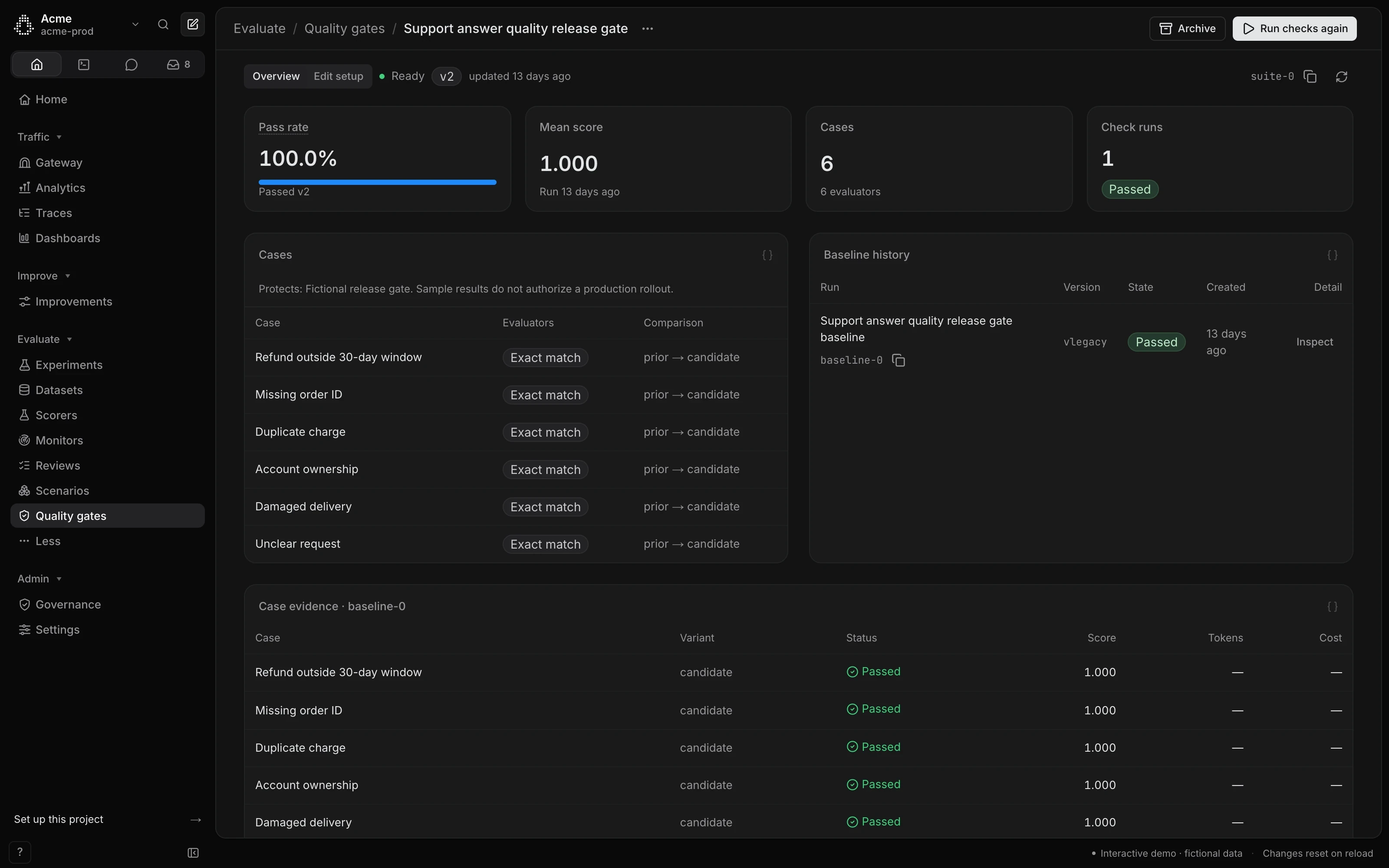This screenshot has width=1389, height=868.
Task: Click Set up this project arrow
Action: pos(195,819)
